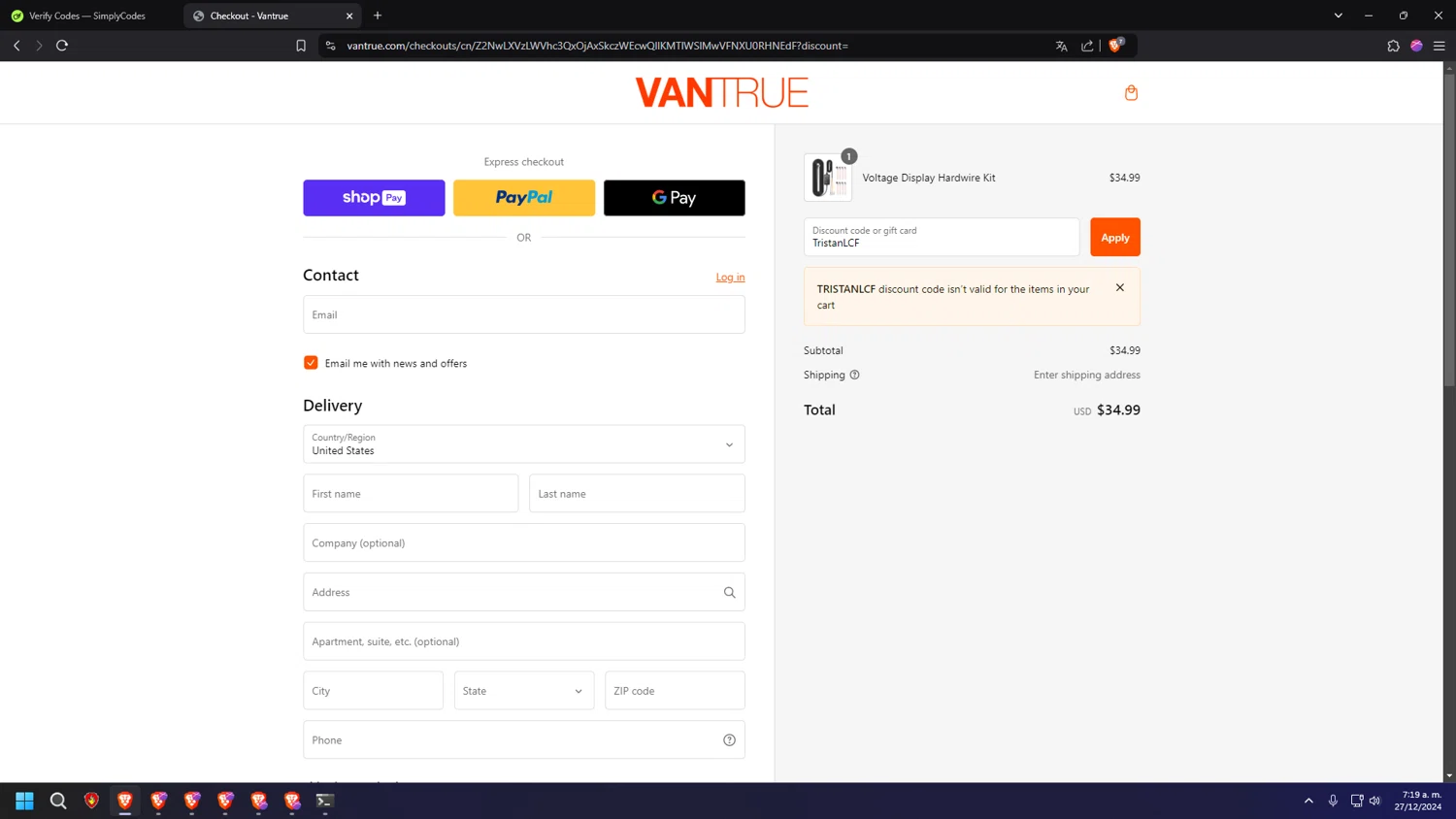Click Apartment, suite, etc. field
This screenshot has height=819, width=1456.
tap(524, 641)
